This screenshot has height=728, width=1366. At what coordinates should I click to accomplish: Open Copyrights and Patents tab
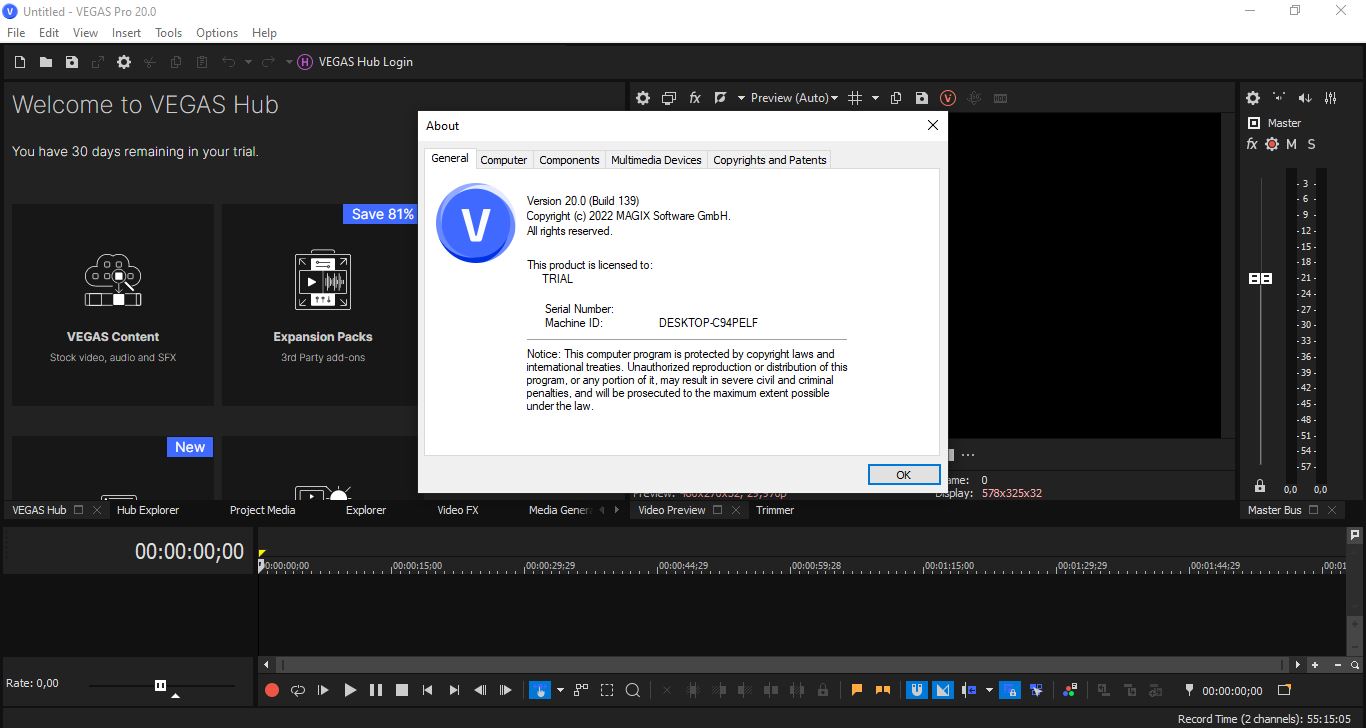pos(770,160)
